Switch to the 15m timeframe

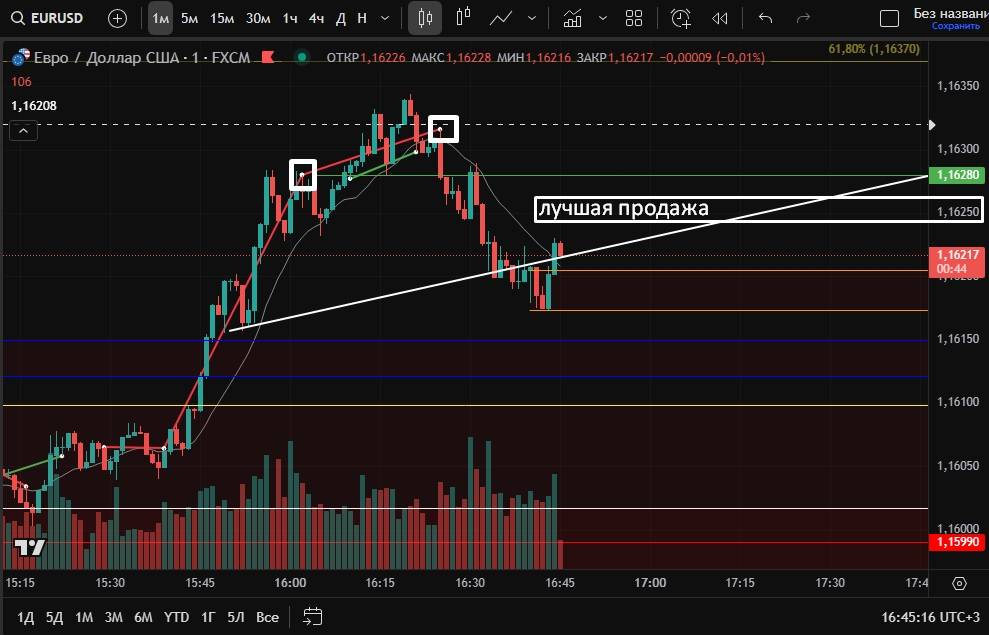222,18
